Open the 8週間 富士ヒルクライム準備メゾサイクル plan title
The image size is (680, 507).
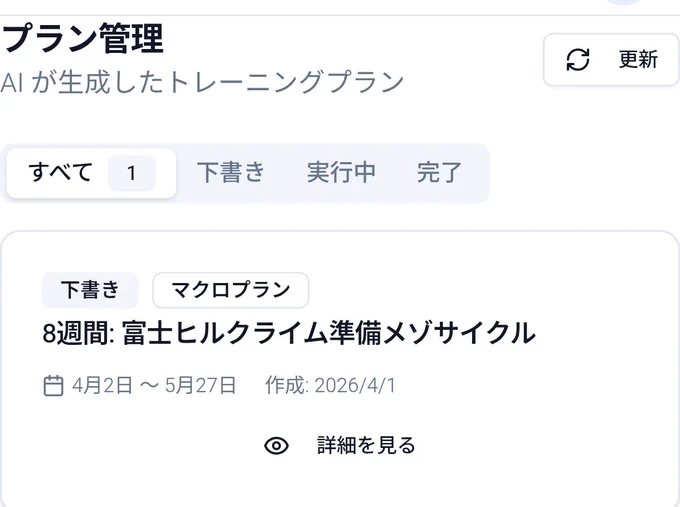tap(289, 333)
